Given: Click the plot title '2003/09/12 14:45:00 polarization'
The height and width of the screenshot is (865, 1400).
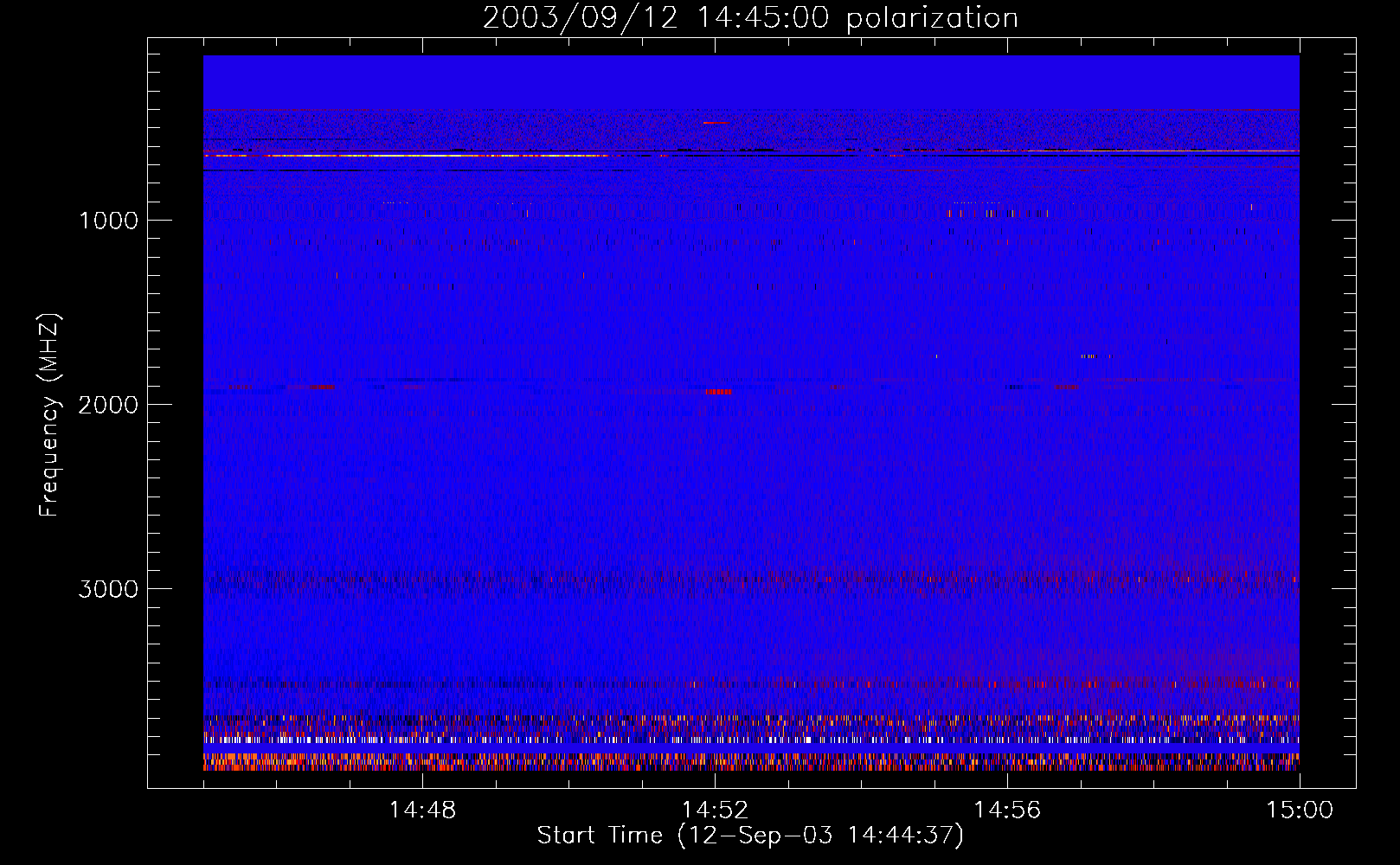Looking at the screenshot, I should [750, 18].
